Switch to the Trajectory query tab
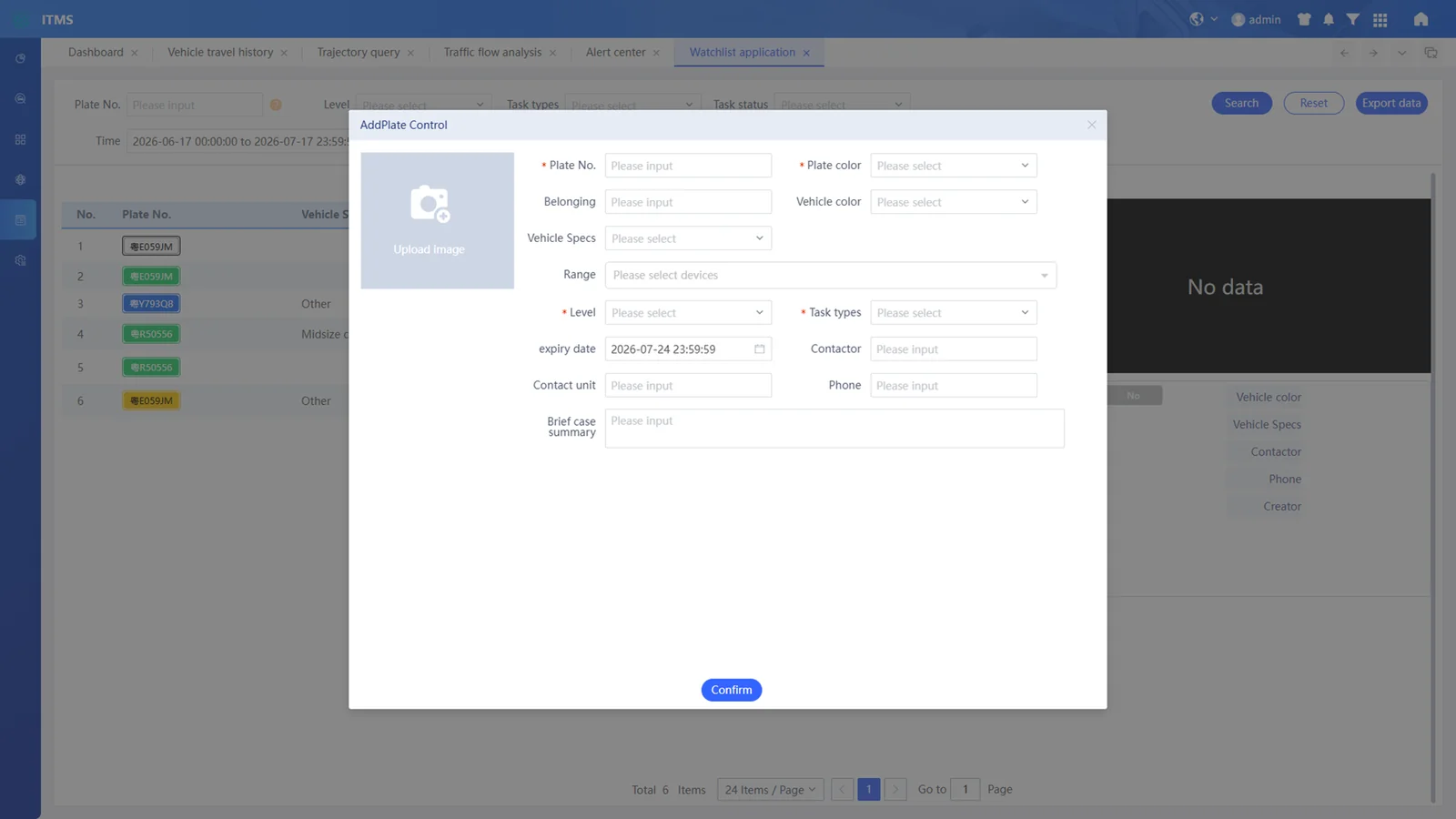 [x=359, y=52]
